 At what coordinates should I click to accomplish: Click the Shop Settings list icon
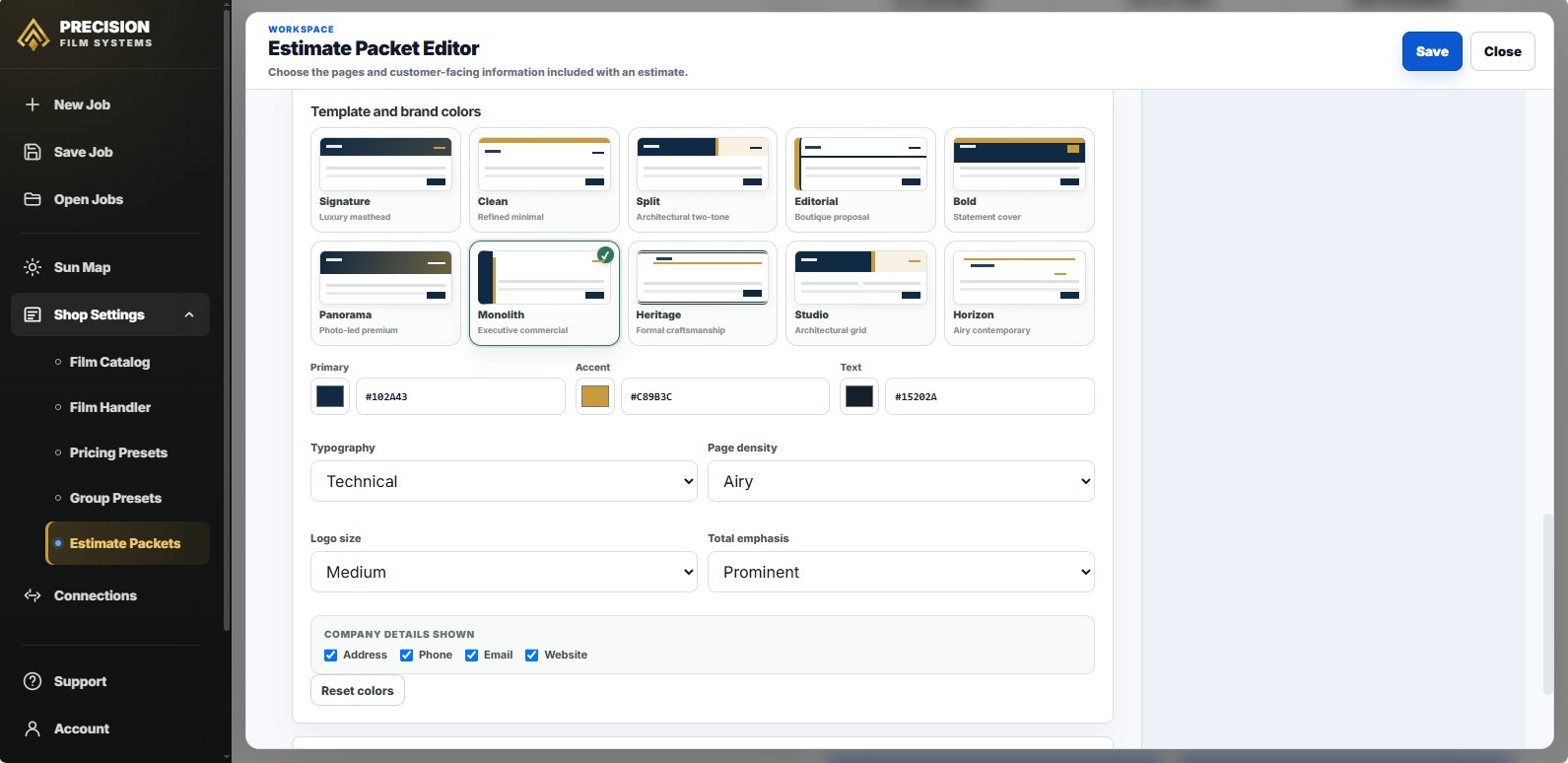click(33, 314)
